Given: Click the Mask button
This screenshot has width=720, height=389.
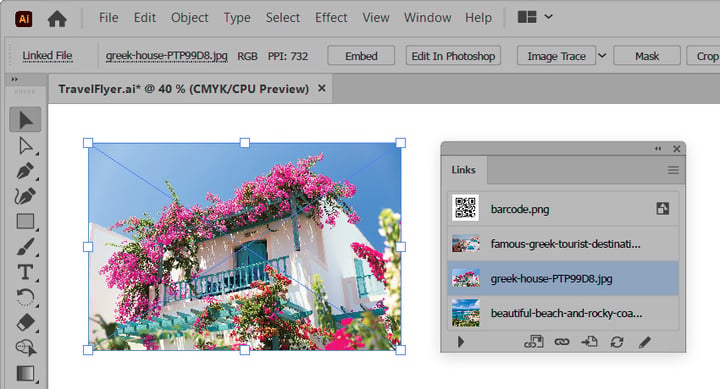Looking at the screenshot, I should point(647,56).
